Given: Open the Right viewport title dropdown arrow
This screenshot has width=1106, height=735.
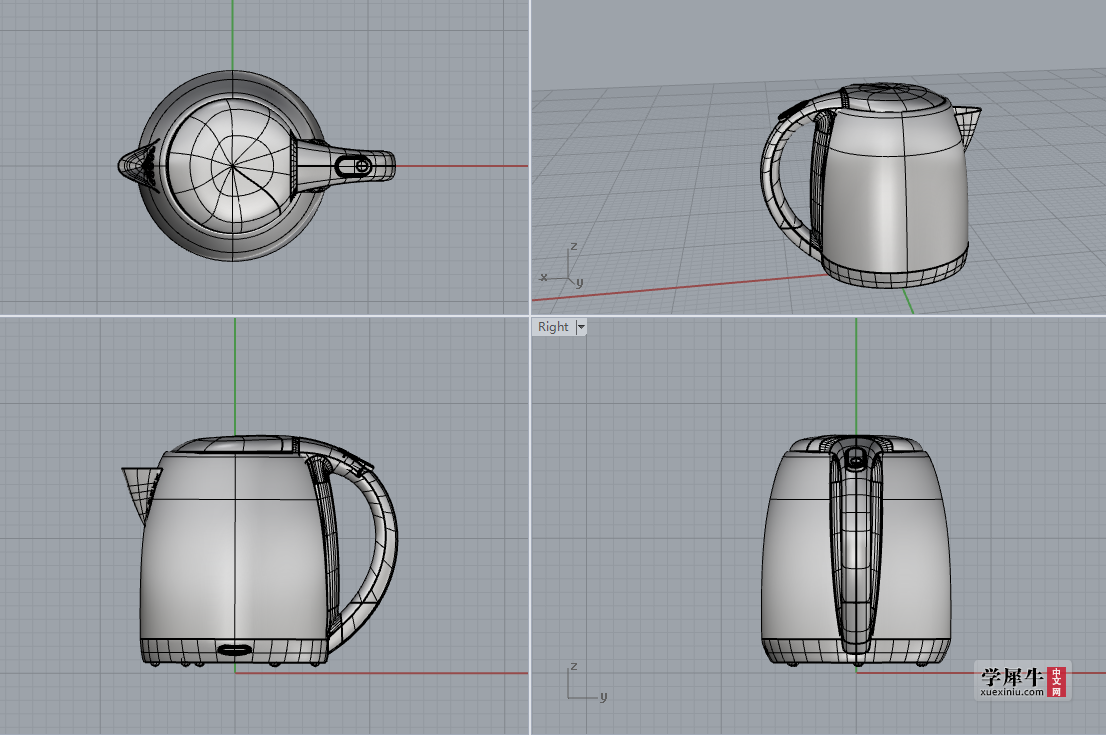Looking at the screenshot, I should [581, 327].
